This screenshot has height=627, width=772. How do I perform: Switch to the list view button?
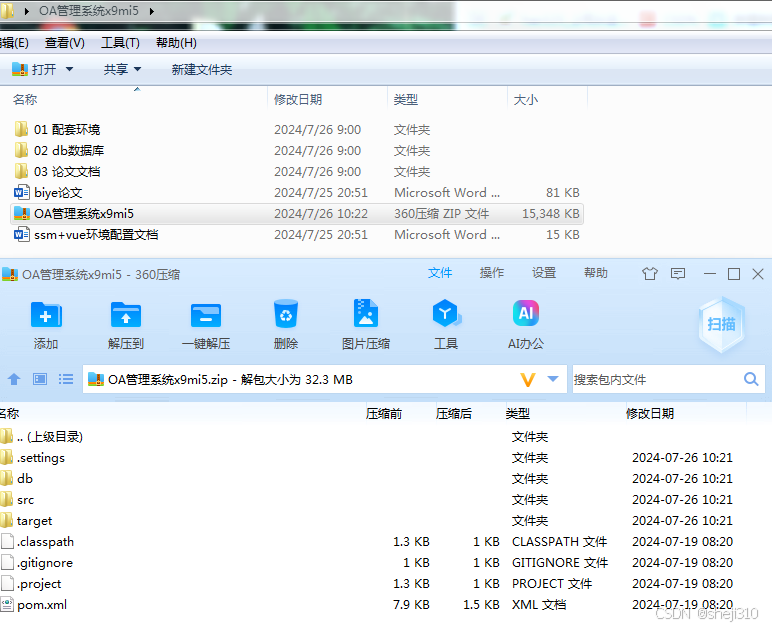[66, 379]
